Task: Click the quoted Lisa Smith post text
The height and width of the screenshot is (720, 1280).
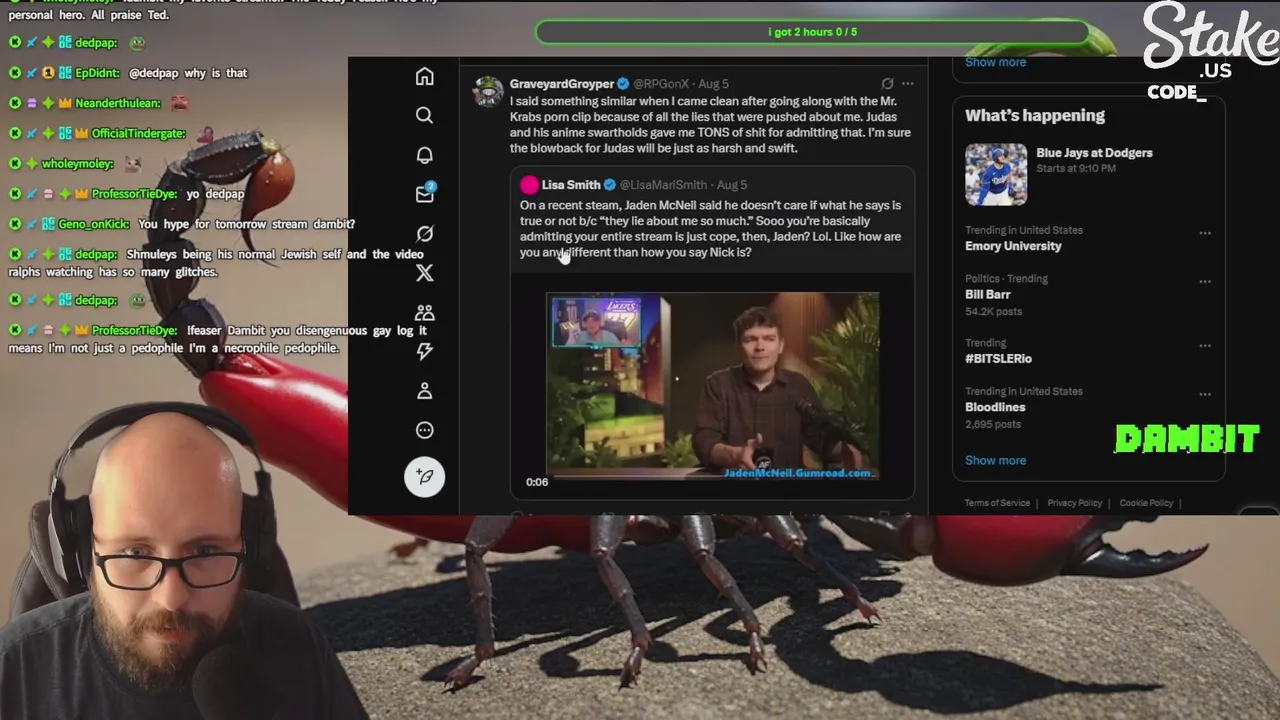Action: tap(711, 229)
